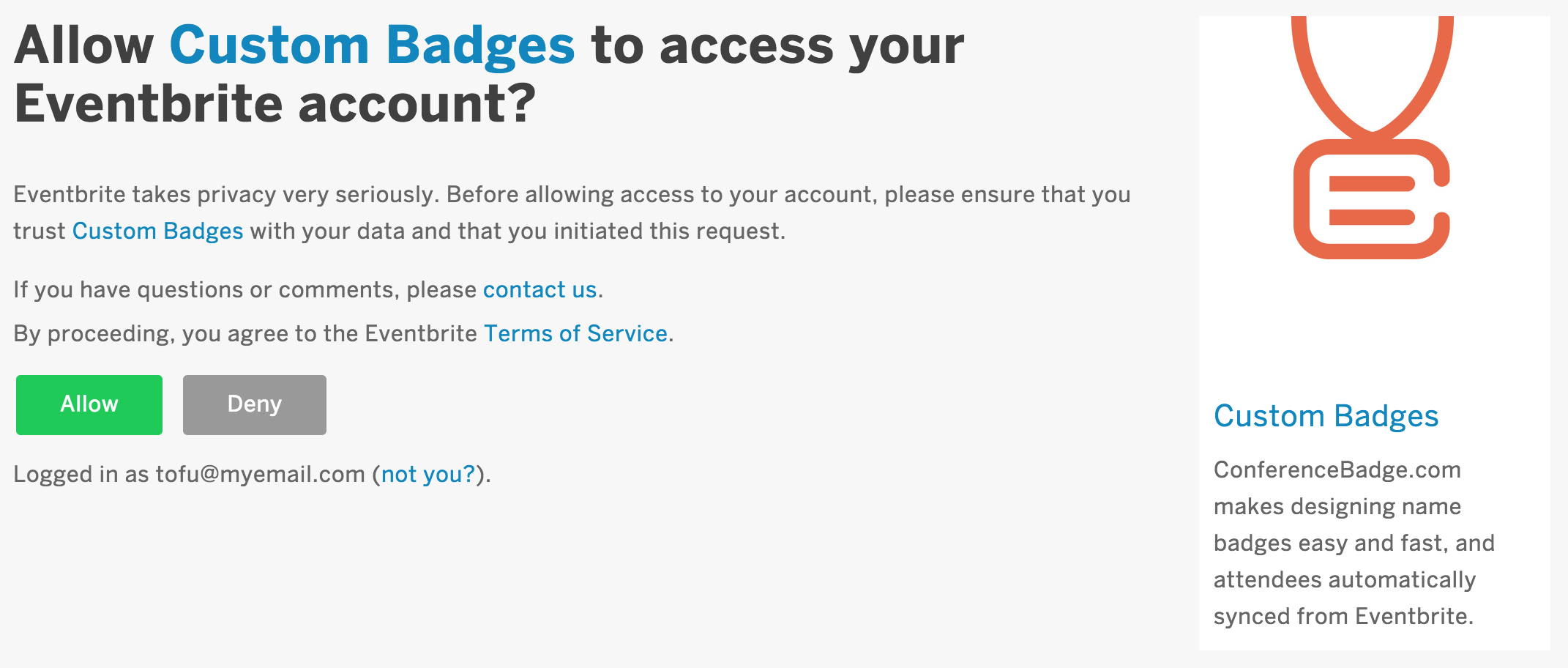
Task: Open Custom Badges link in the heading
Action: (x=372, y=45)
